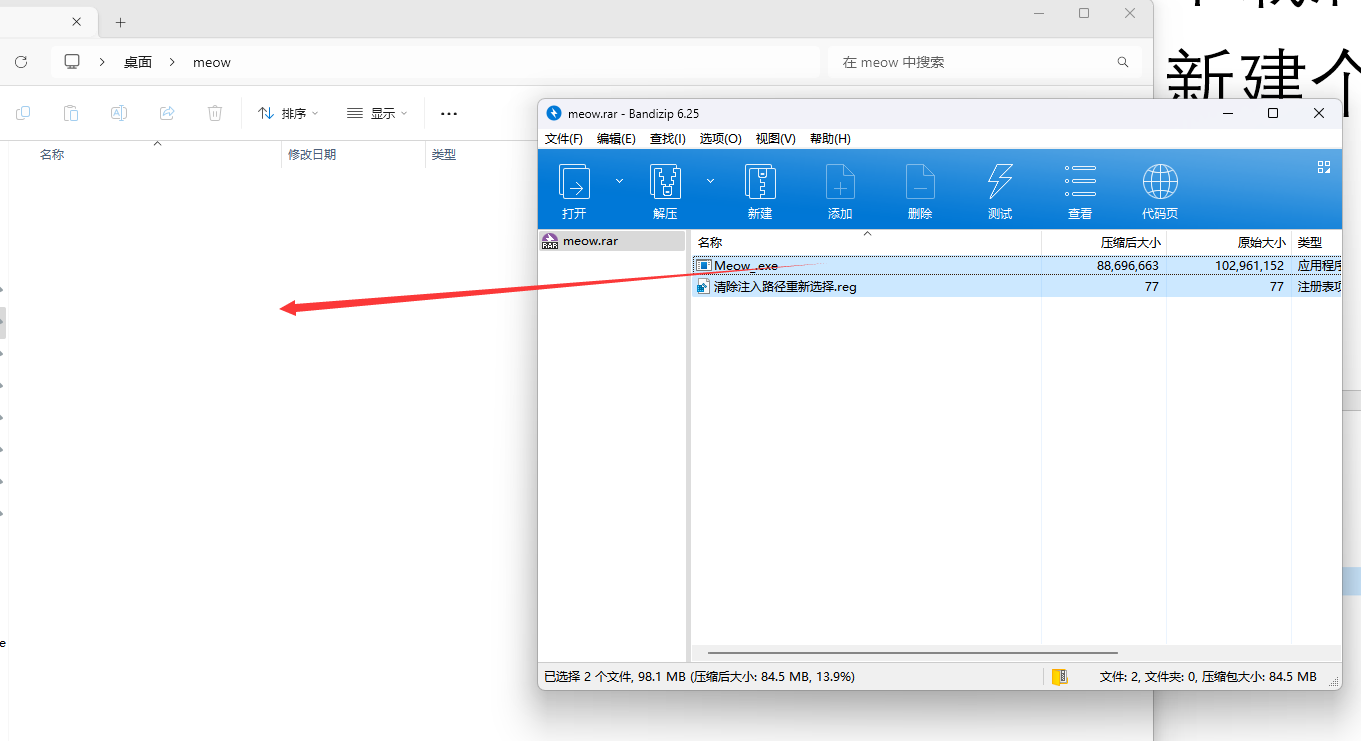
Task: Select the 清除注入路径重新选择.reg file row
Action: [x=1016, y=287]
